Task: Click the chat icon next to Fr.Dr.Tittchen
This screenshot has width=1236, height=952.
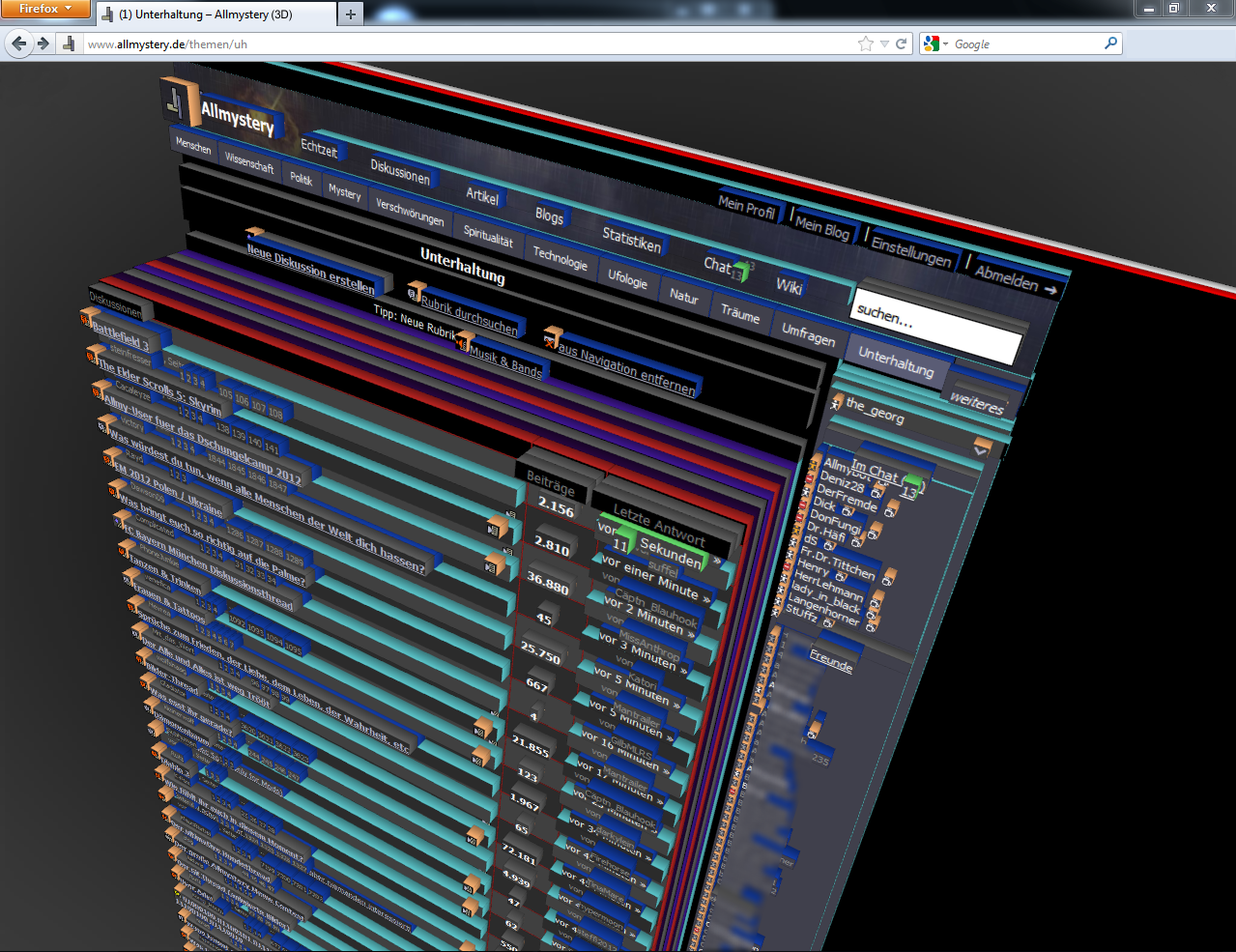Action: [x=889, y=578]
